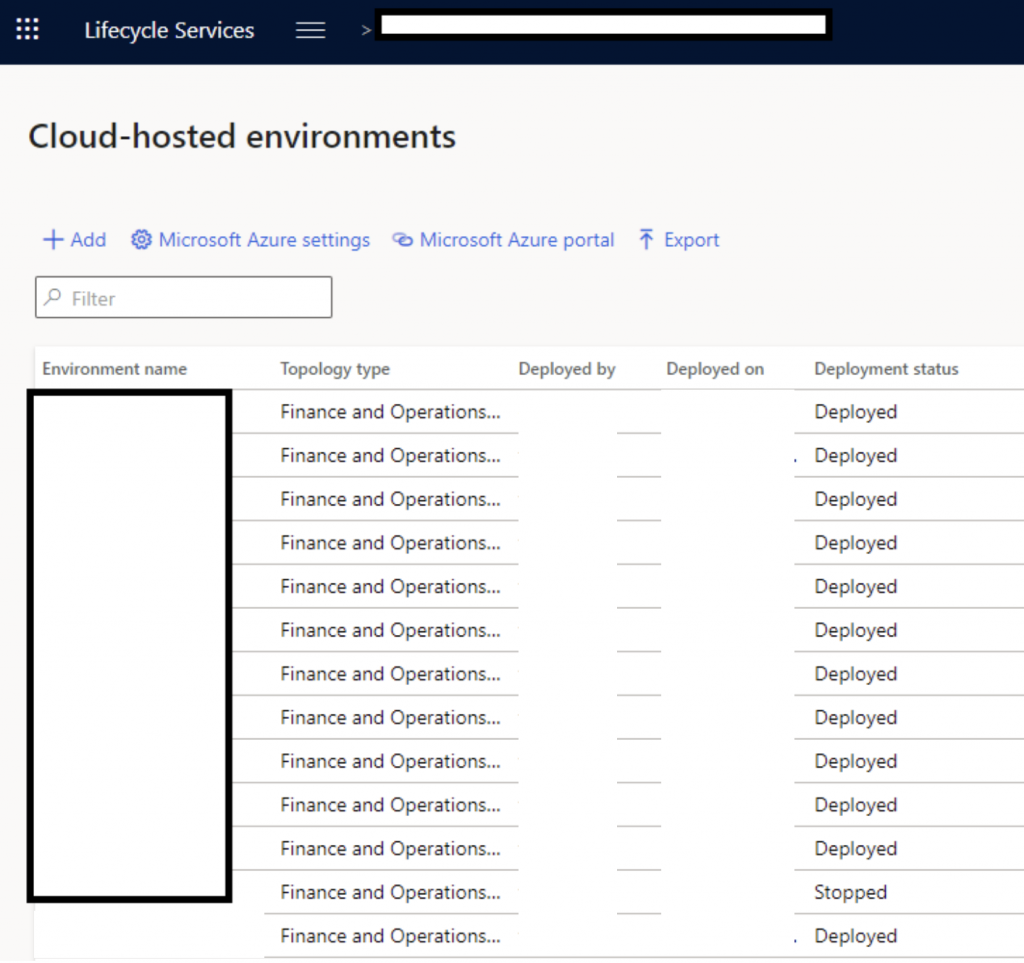Click Export in the toolbar
This screenshot has width=1024, height=963.
coord(691,240)
